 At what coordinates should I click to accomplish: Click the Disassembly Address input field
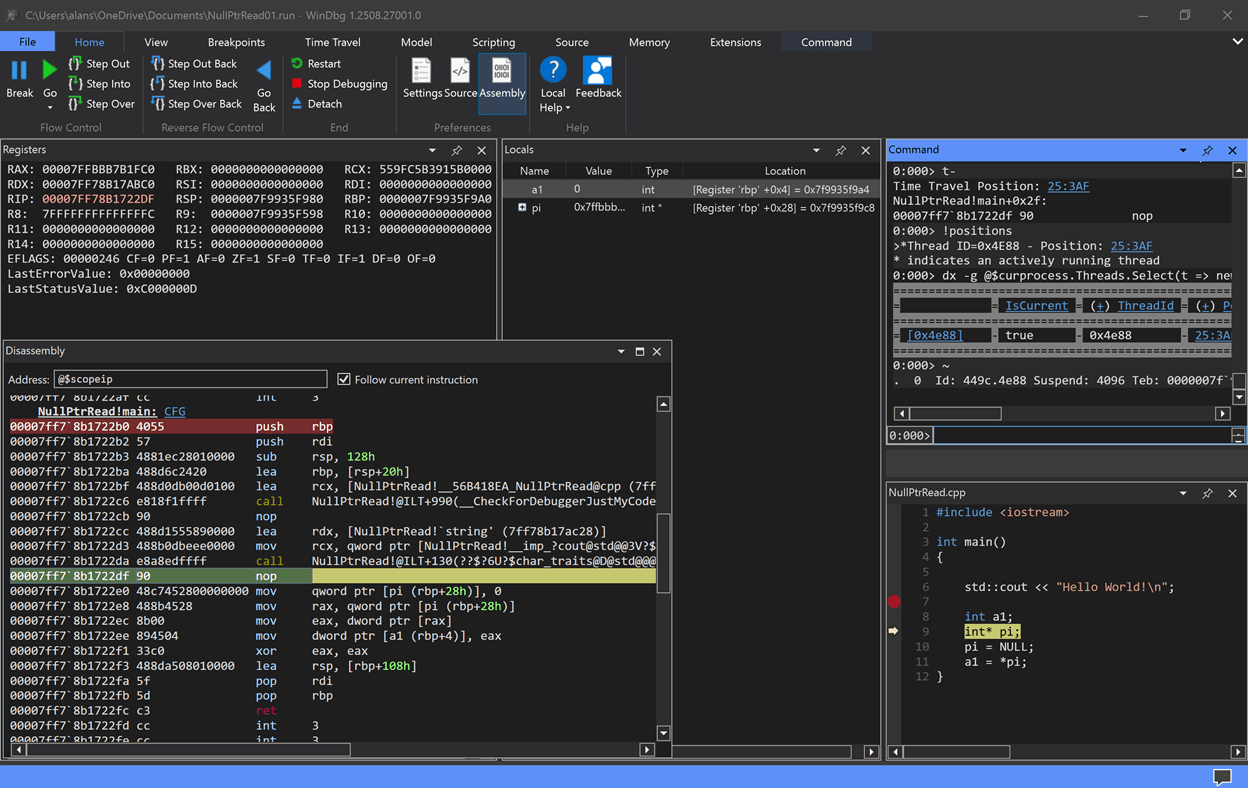tap(190, 380)
